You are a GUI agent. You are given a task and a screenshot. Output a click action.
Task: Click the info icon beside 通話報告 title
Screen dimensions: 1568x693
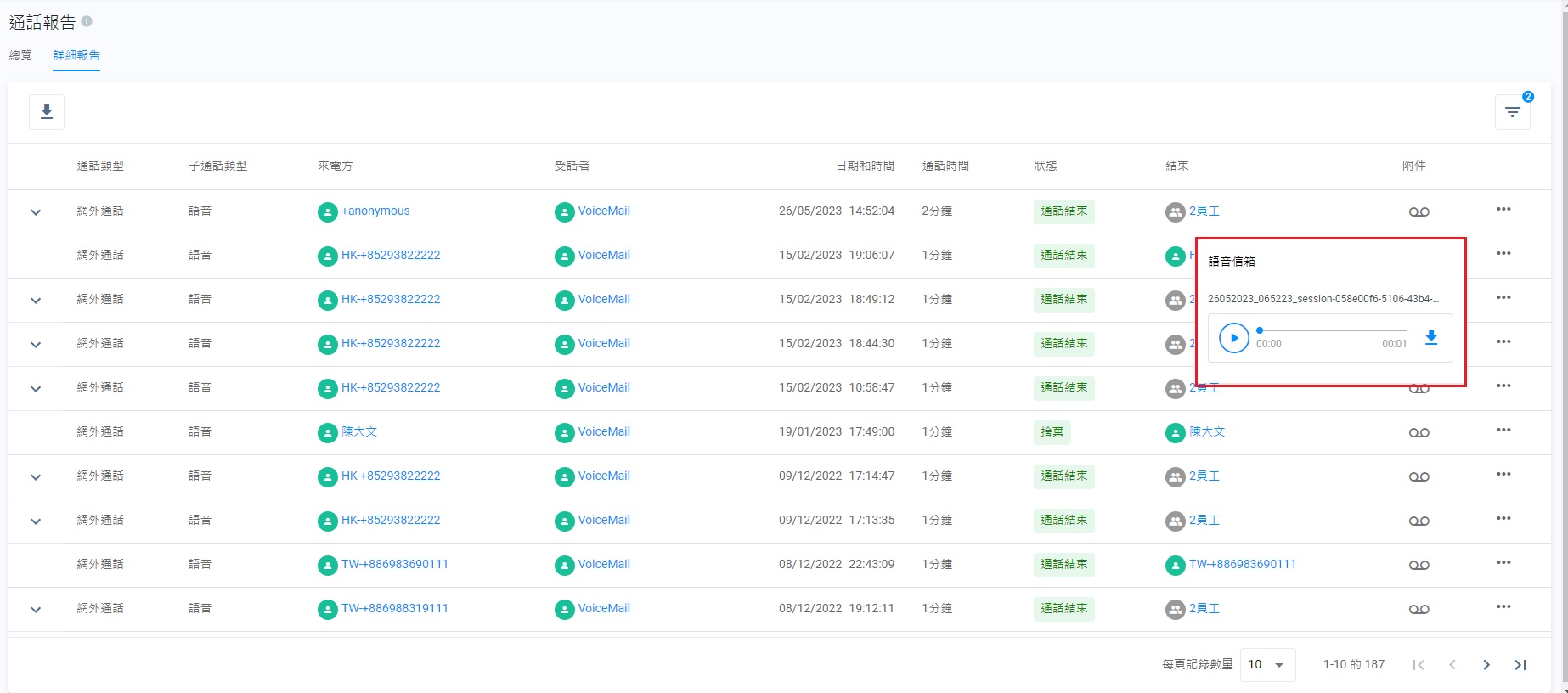pyautogui.click(x=87, y=21)
